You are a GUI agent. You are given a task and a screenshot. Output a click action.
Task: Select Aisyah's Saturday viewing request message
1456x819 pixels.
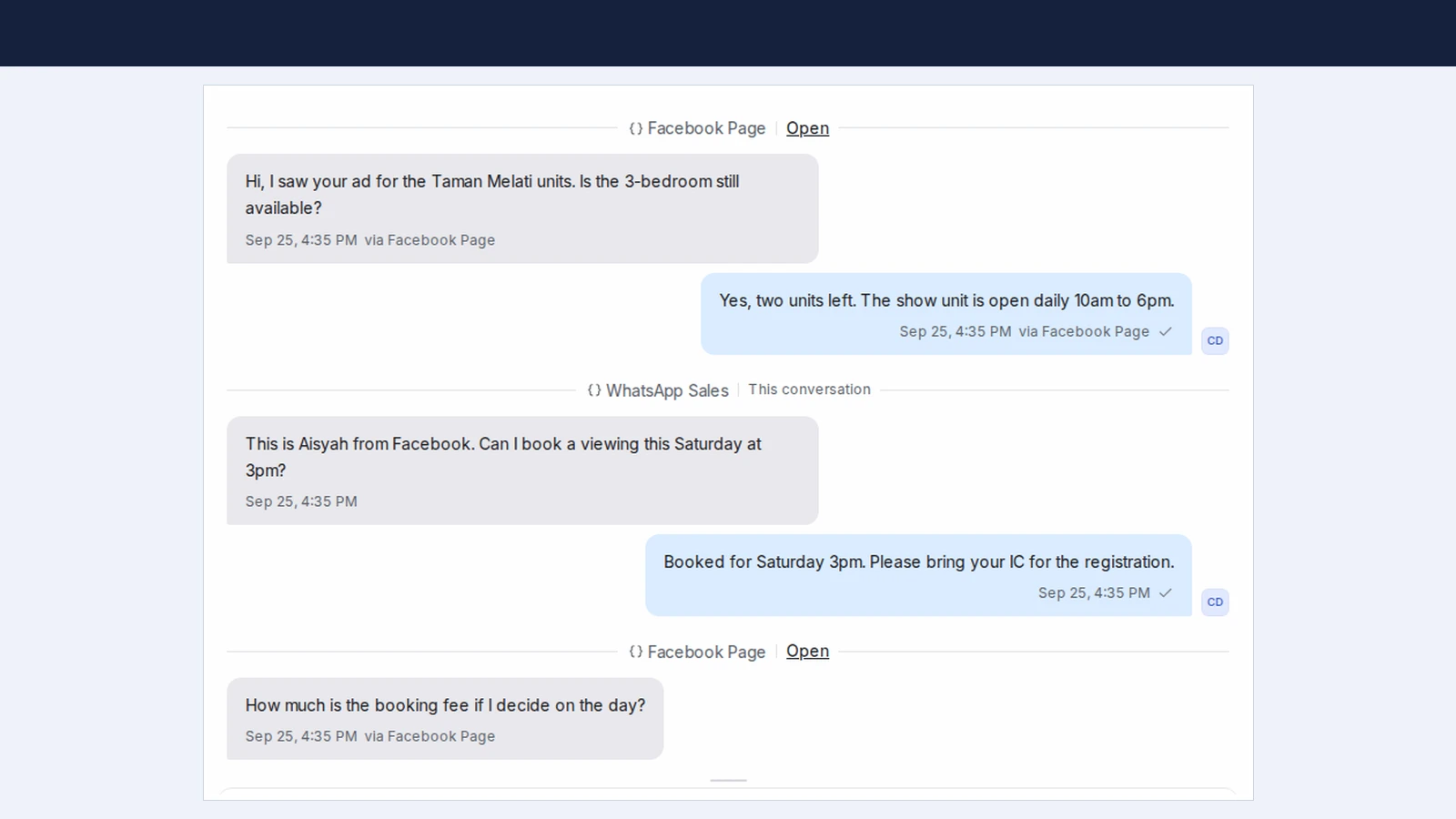click(x=522, y=470)
